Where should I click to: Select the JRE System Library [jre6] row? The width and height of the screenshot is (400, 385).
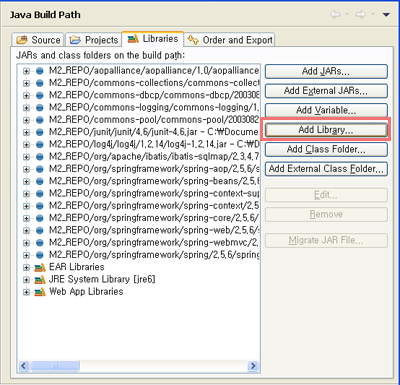[x=102, y=279]
